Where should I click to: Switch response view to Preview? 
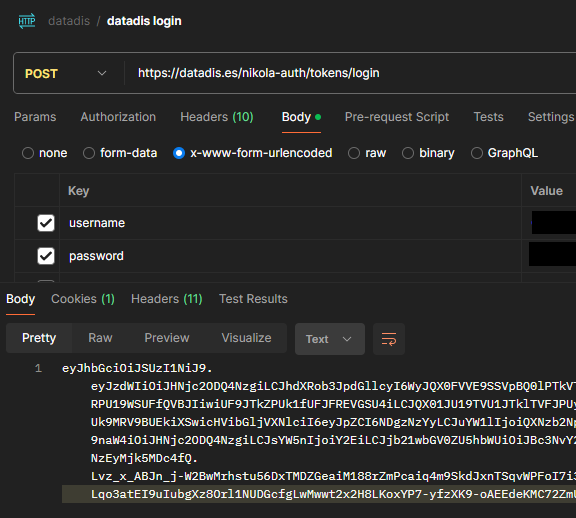click(x=167, y=338)
